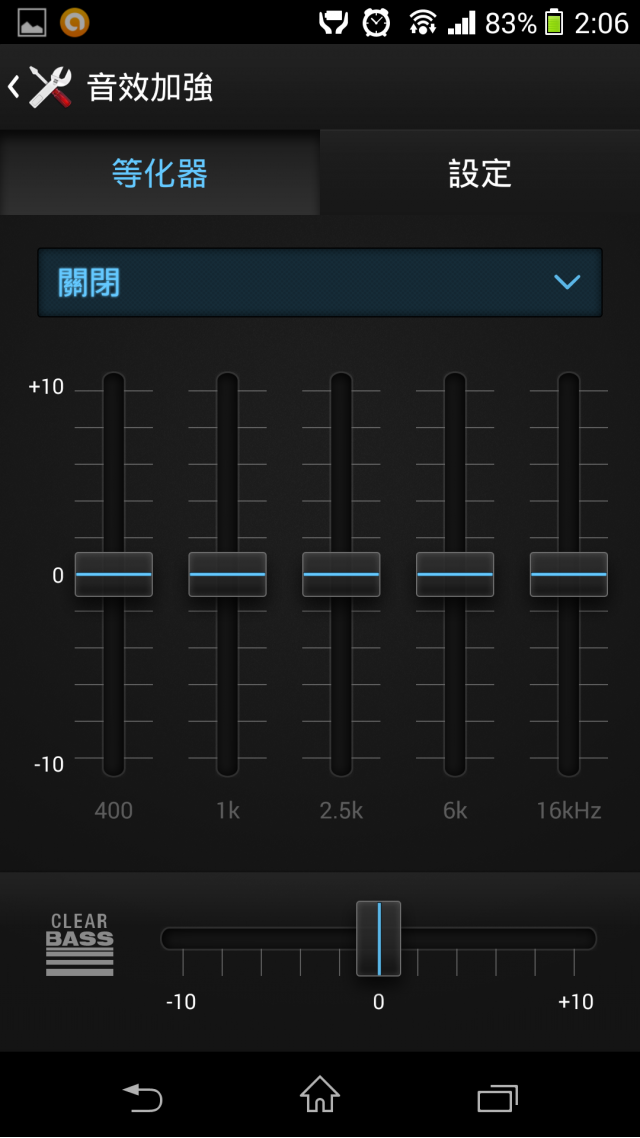
Task: Open the recent apps icon
Action: tap(498, 1098)
